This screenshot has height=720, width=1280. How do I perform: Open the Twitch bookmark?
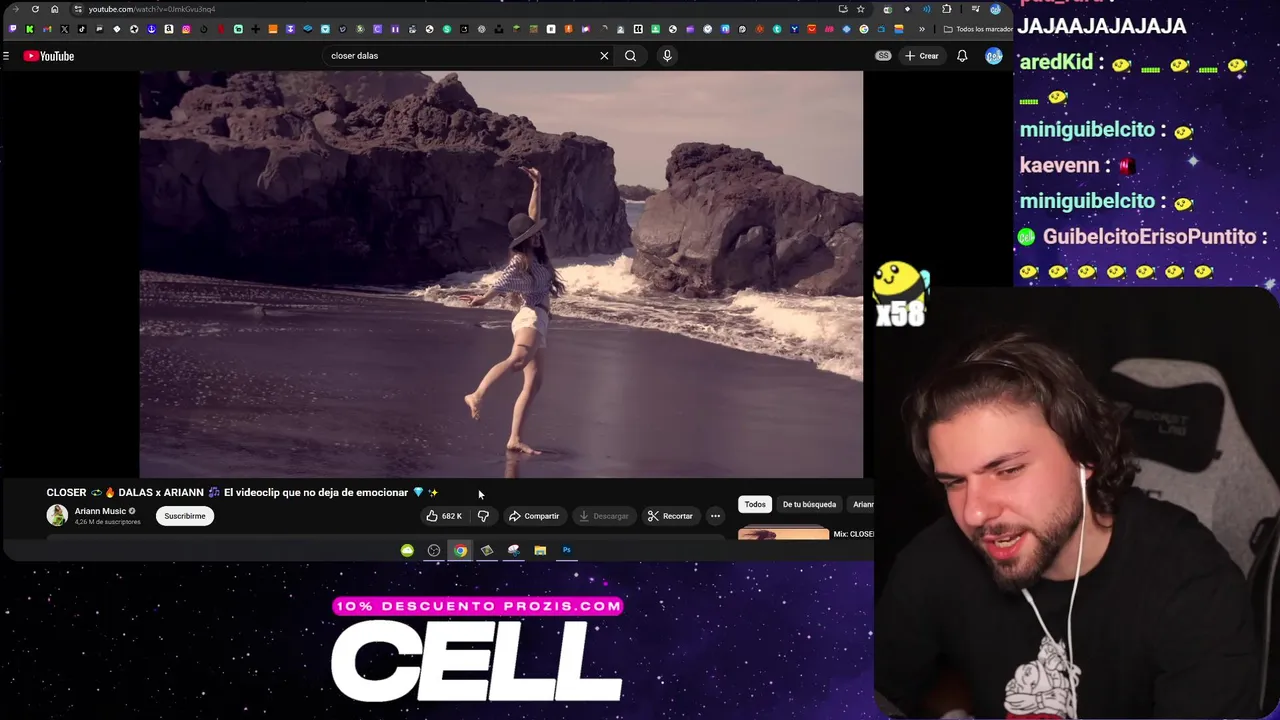coord(12,29)
